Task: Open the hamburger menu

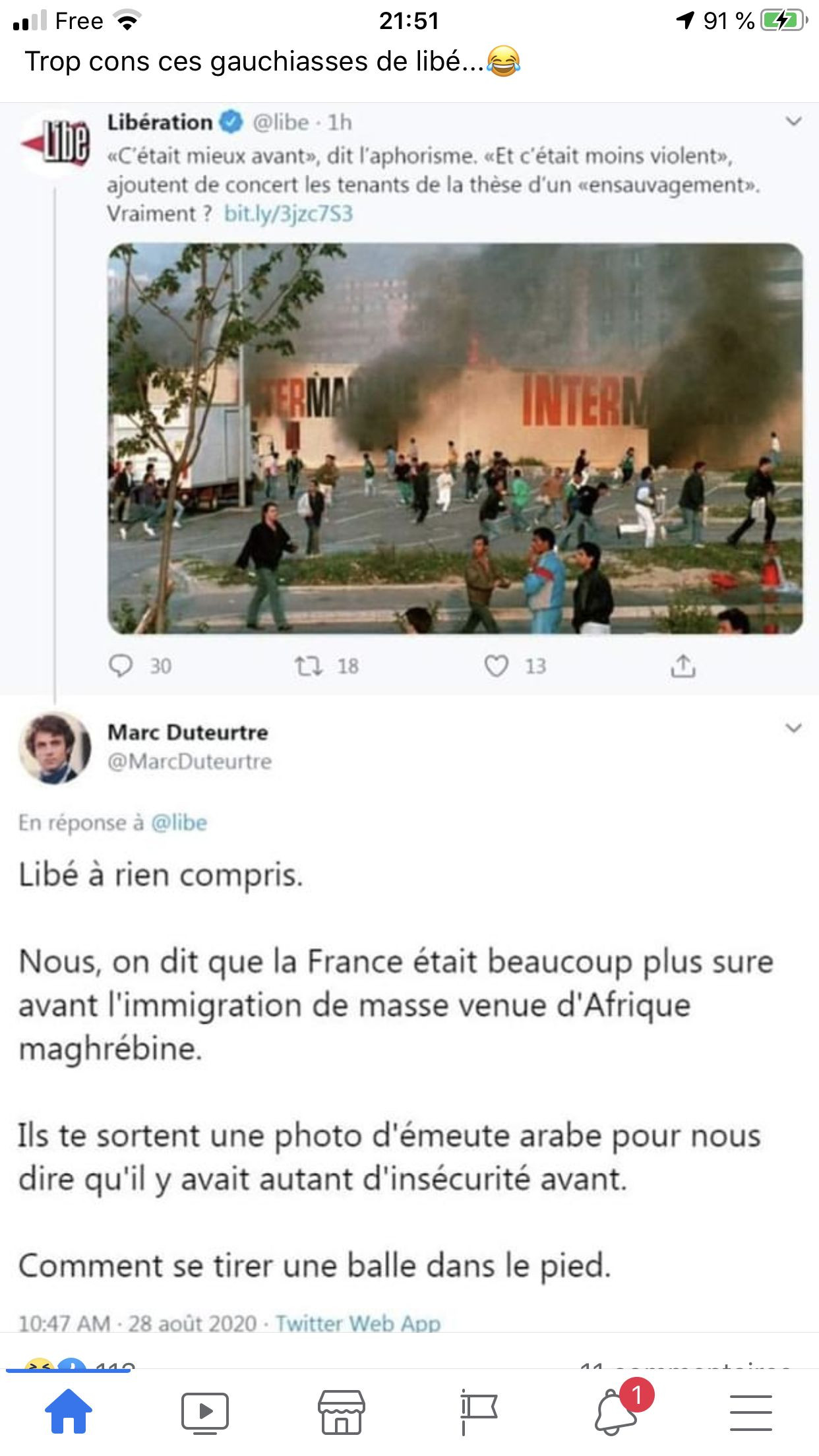Action: point(750,1412)
